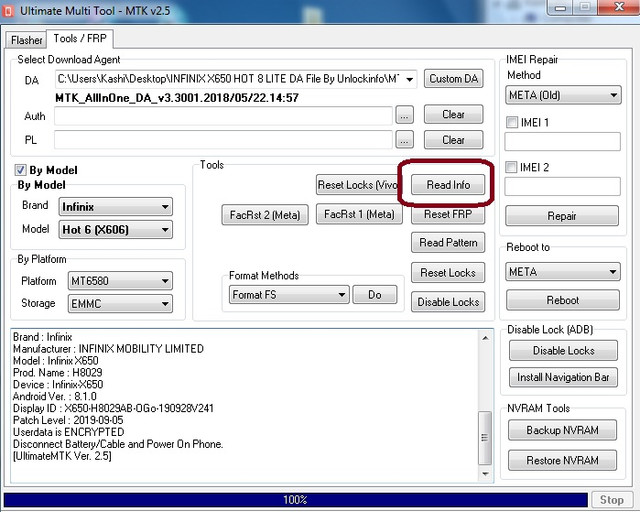Enable the IMEI 2 checkbox
This screenshot has width=640, height=512.
(x=511, y=167)
